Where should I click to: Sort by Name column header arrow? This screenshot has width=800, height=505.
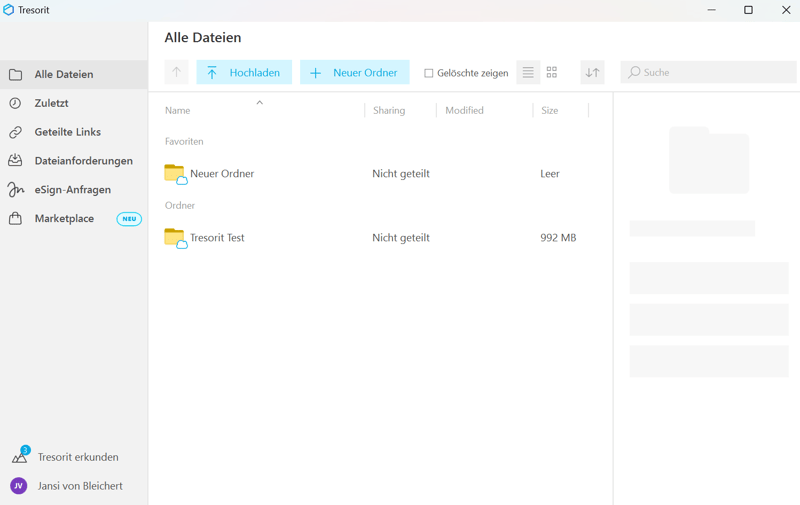[259, 103]
